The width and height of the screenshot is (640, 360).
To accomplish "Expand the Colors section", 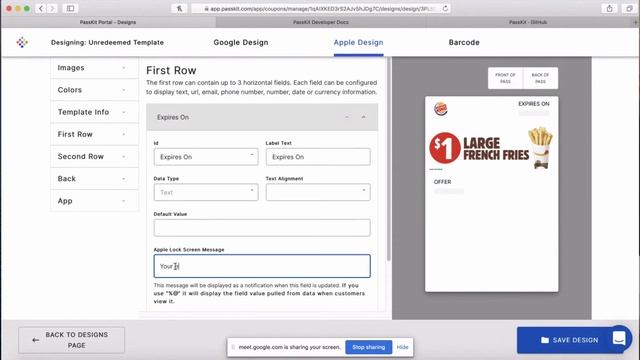I will click(94, 90).
